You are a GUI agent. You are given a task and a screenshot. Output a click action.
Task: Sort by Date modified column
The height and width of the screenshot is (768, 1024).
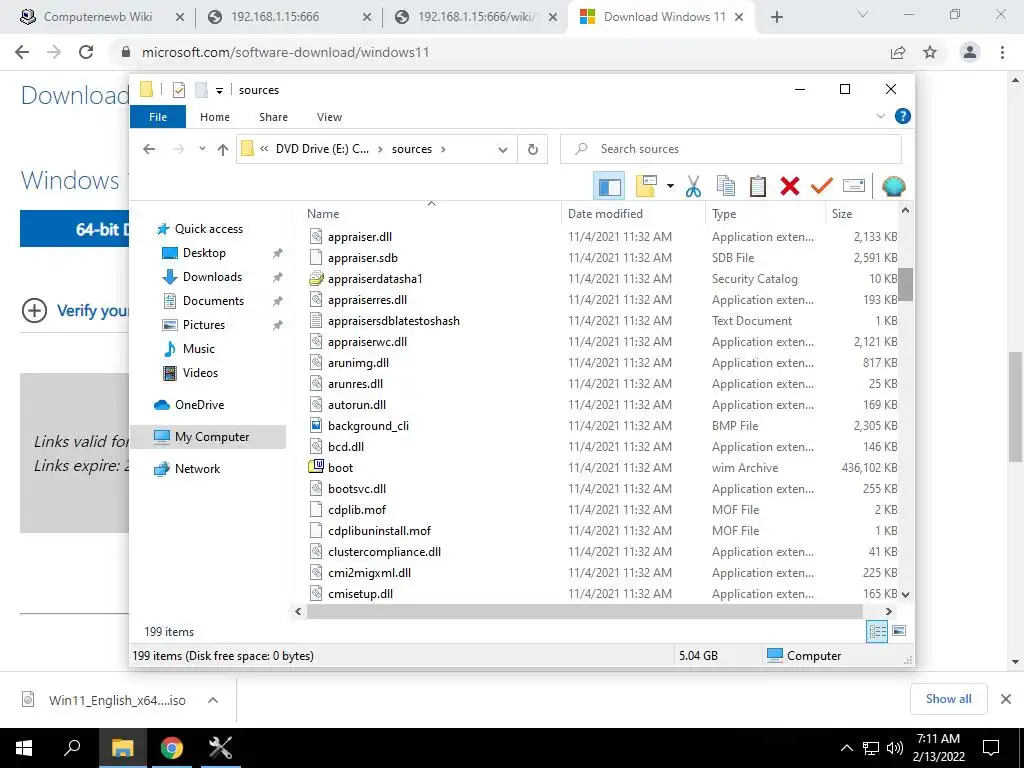[633, 214]
